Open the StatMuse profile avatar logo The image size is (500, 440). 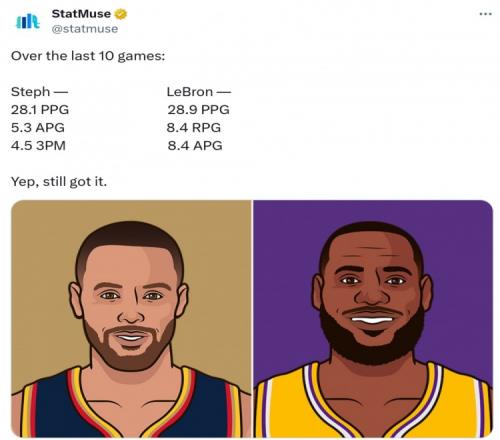point(28,21)
